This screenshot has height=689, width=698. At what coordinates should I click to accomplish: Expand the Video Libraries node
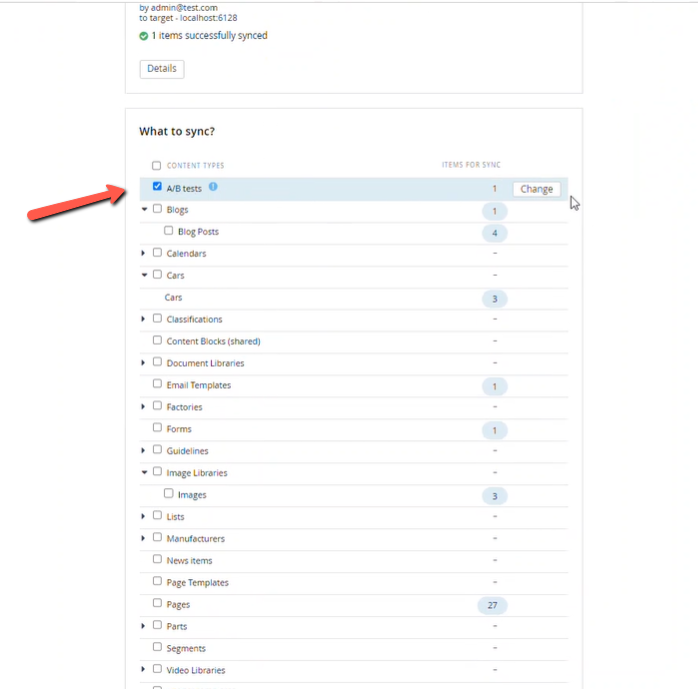pos(143,669)
